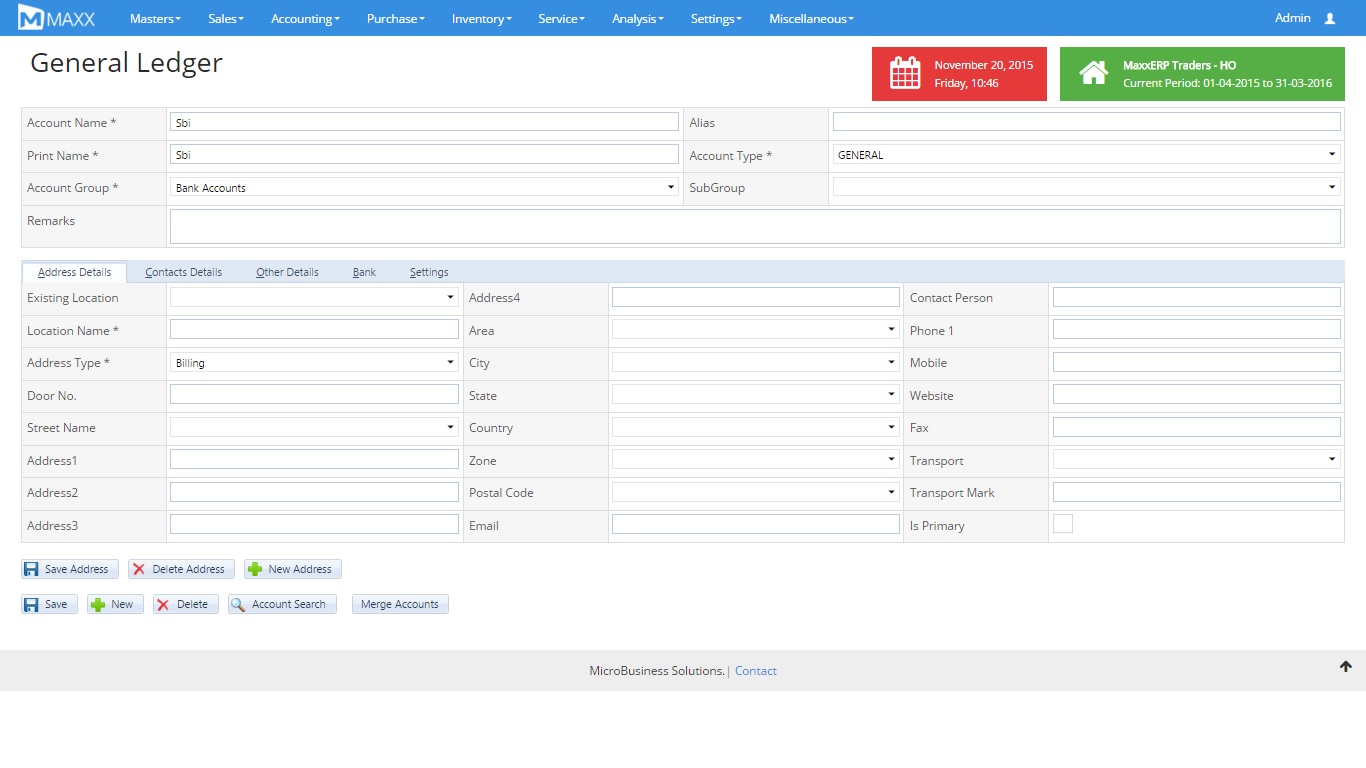Click the home icon in green company tile

[1093, 73]
